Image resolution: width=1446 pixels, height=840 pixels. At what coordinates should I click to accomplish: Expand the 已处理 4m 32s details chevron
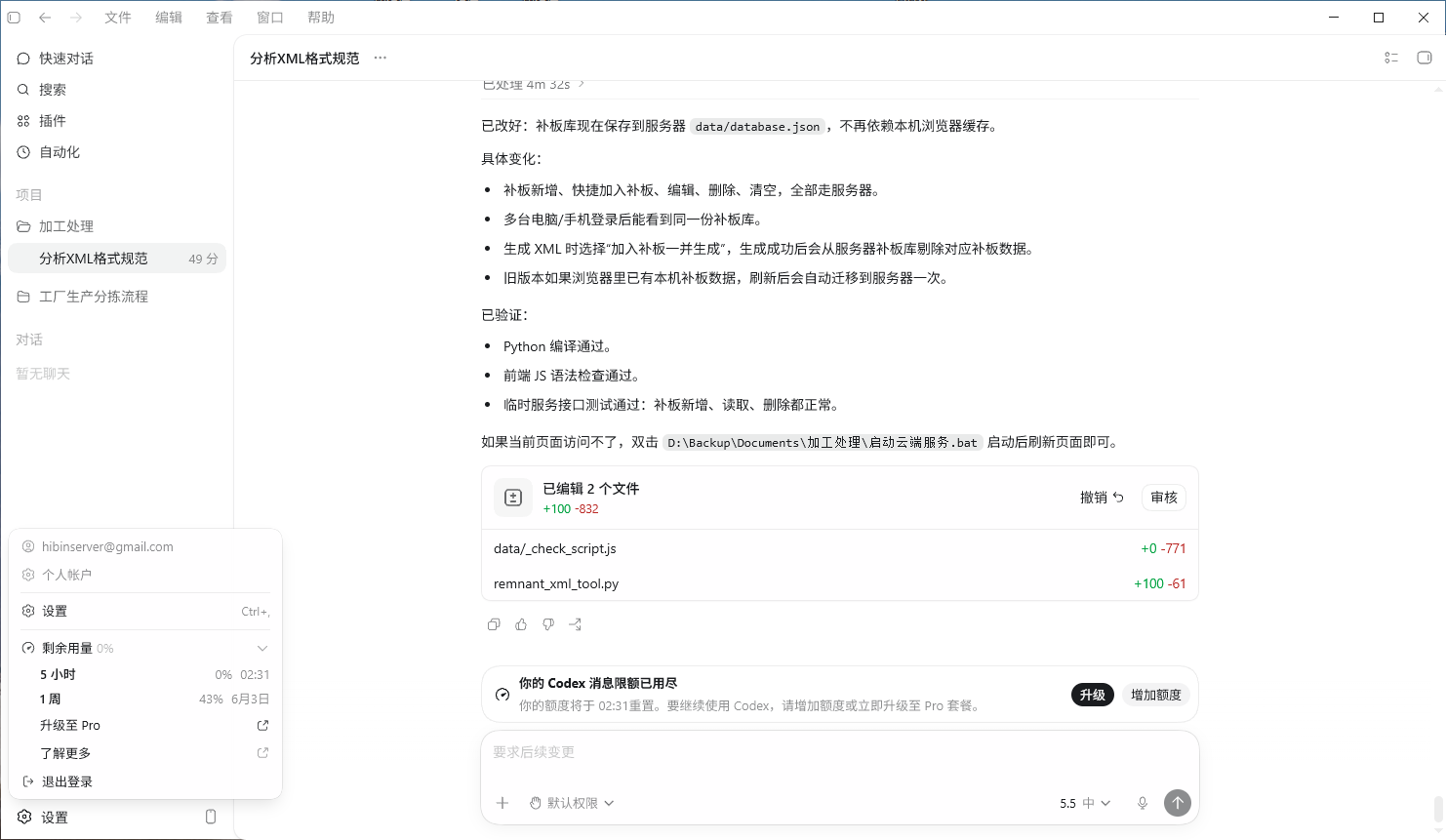582,85
